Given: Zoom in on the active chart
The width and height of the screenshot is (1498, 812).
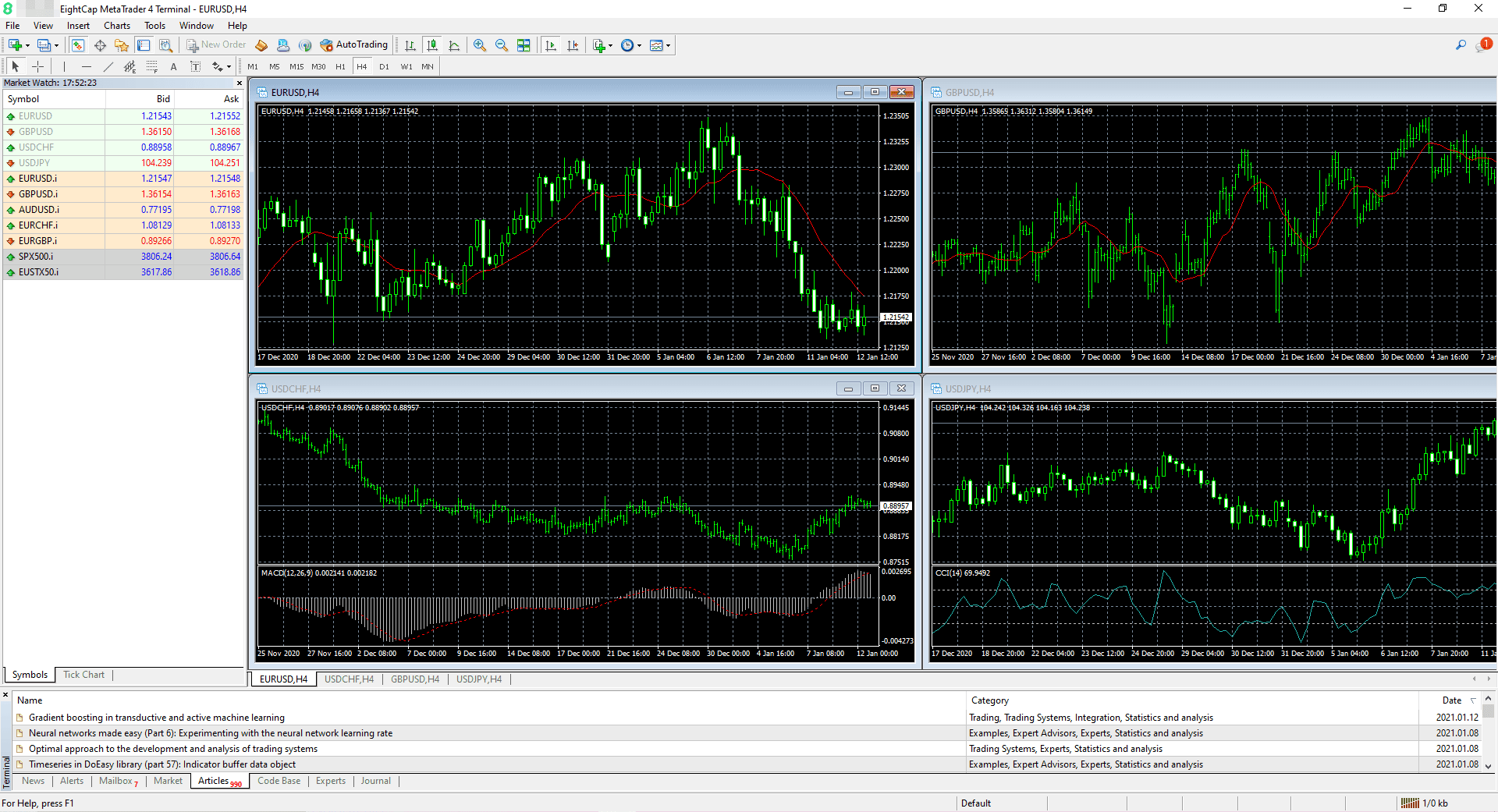Looking at the screenshot, I should tap(480, 44).
